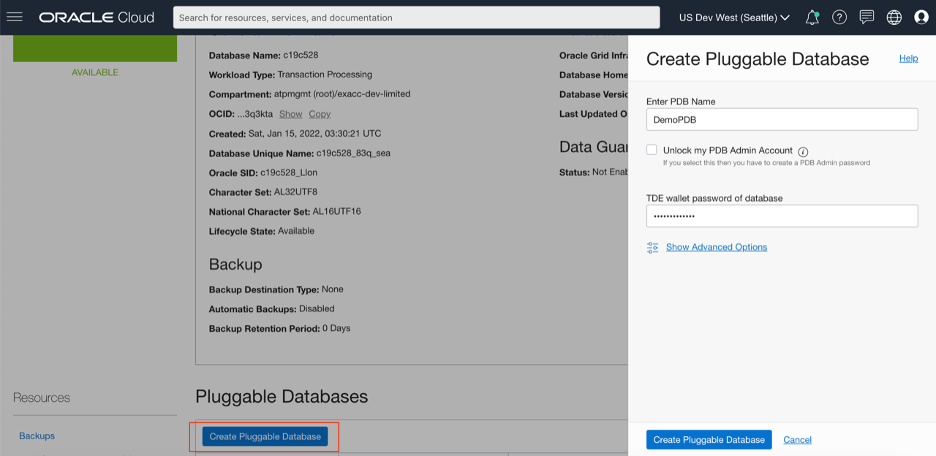
Task: Show the full OCID
Action: coord(291,113)
